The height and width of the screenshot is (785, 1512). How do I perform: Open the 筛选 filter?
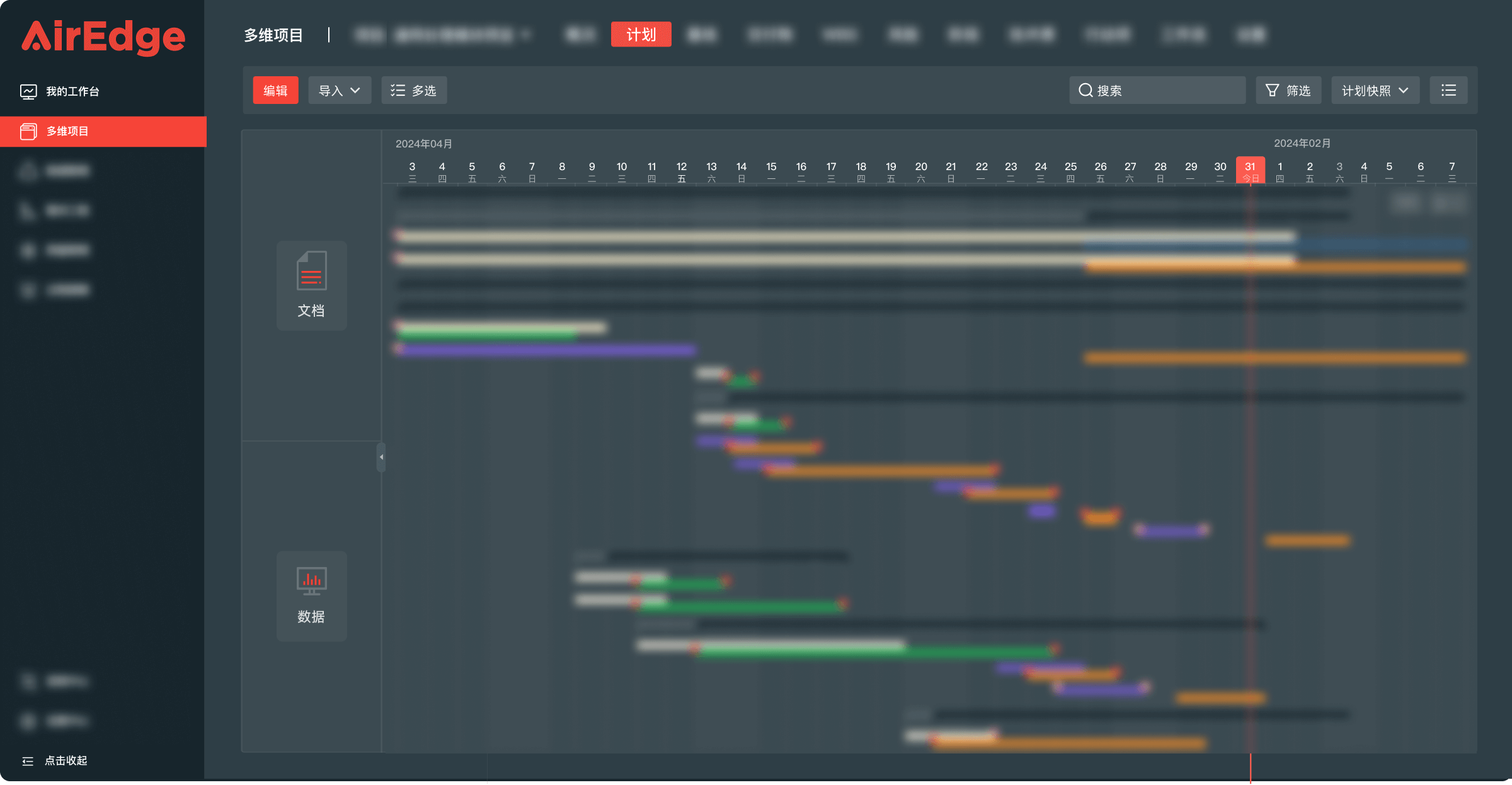click(1288, 91)
